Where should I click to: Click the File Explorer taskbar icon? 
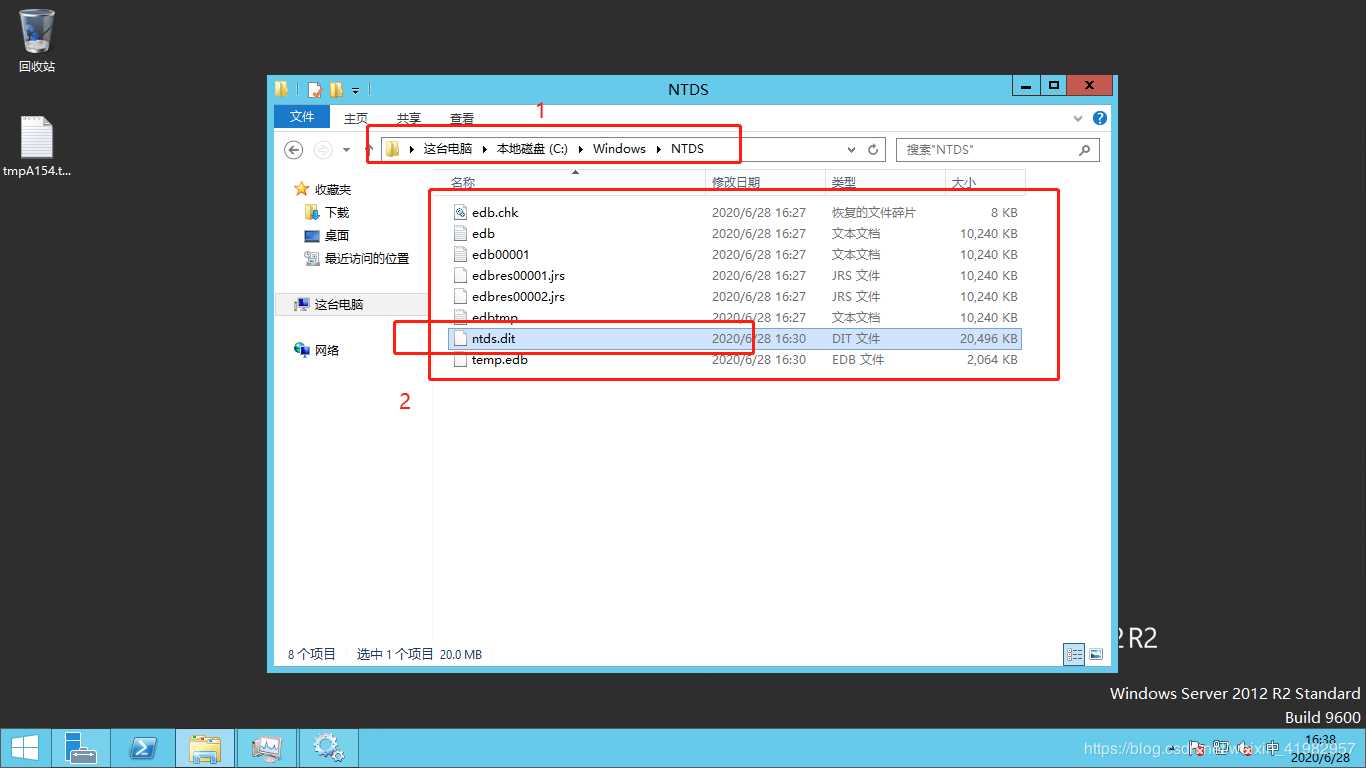pos(205,748)
